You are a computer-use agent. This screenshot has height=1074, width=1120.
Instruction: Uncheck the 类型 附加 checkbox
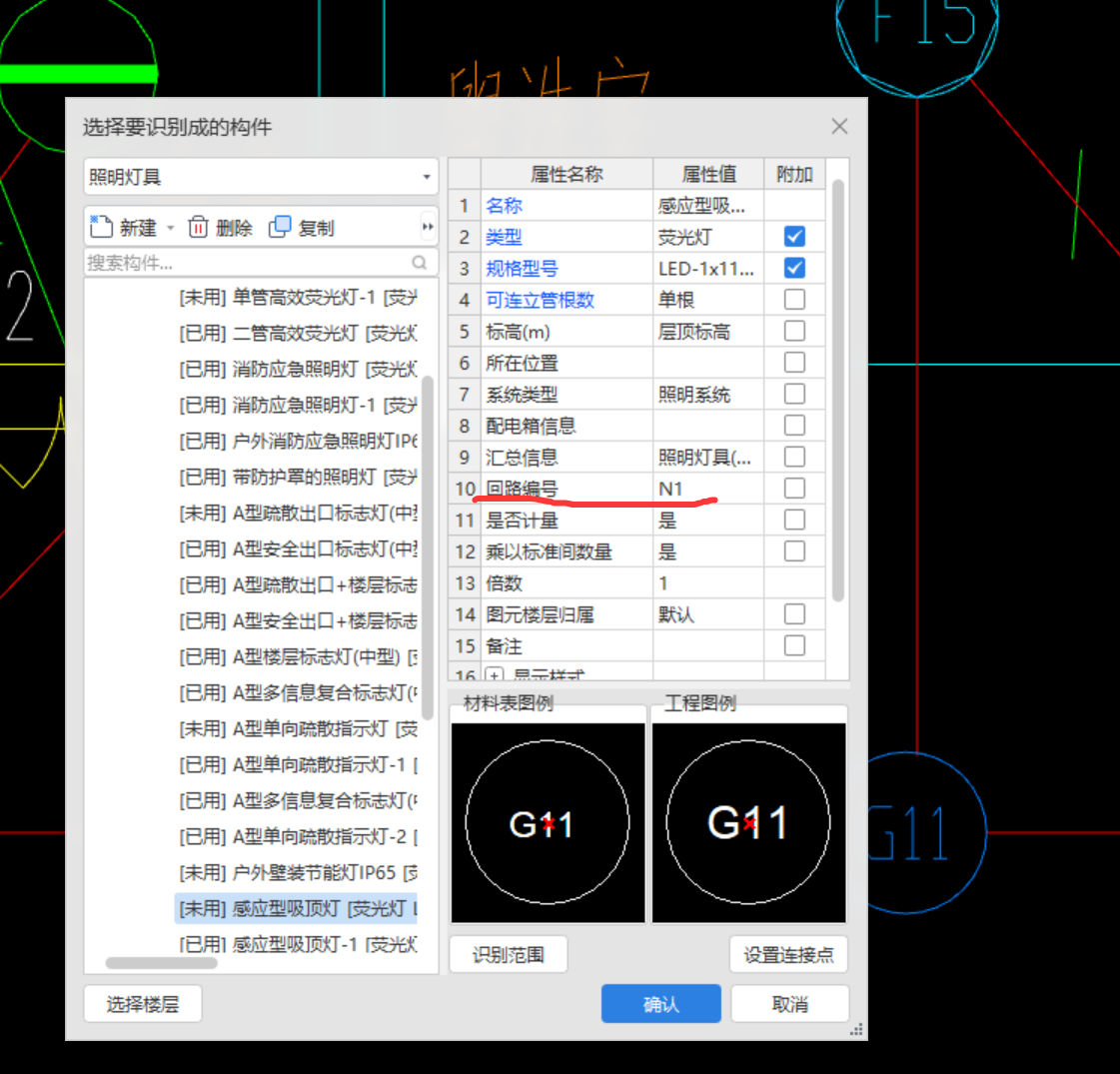(794, 237)
